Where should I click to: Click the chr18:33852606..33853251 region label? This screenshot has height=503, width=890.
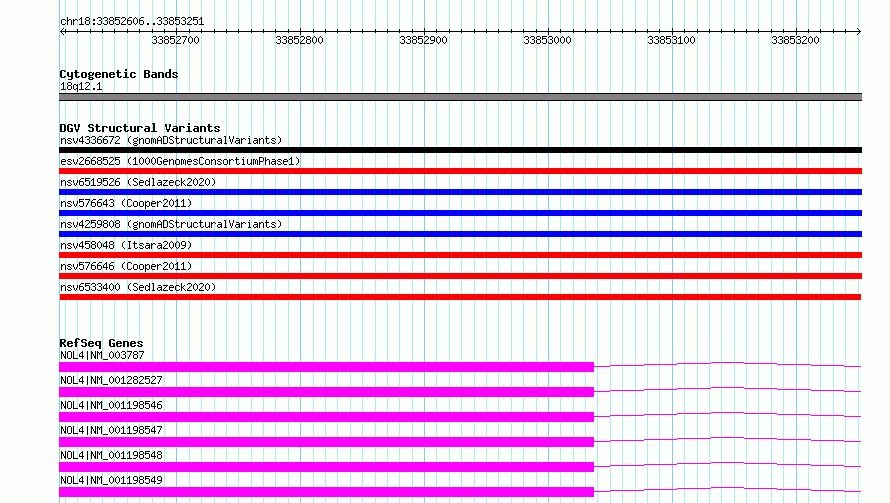[132, 22]
